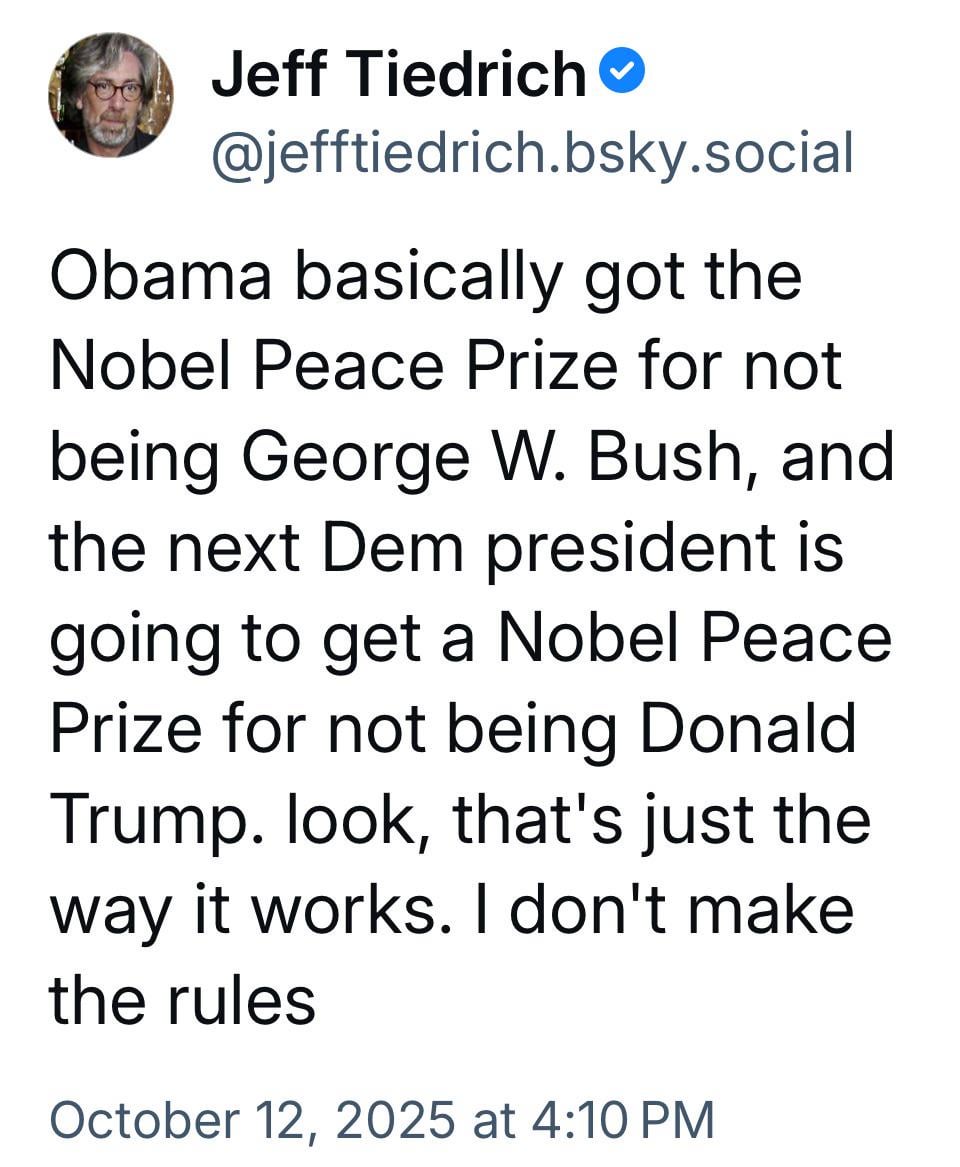The width and height of the screenshot is (960, 1167).
Task: Click the blue verified checkmark badge
Action: 622,72
